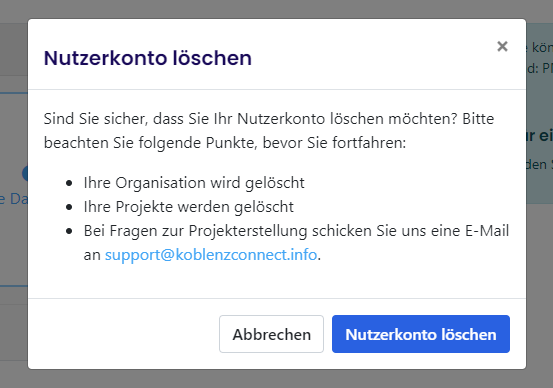Screen dimensions: 553x388
Task: Click the Abbrechen button
Action: pos(271,334)
